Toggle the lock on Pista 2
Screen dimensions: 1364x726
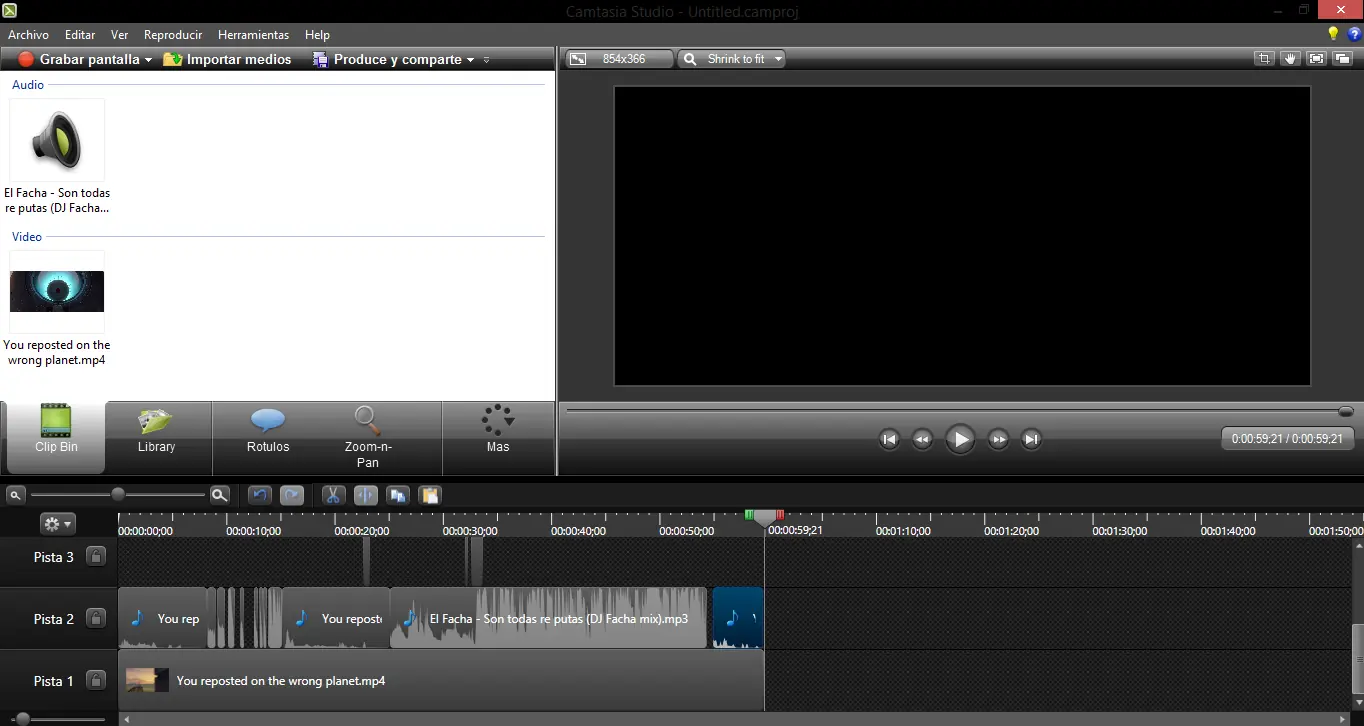click(95, 619)
